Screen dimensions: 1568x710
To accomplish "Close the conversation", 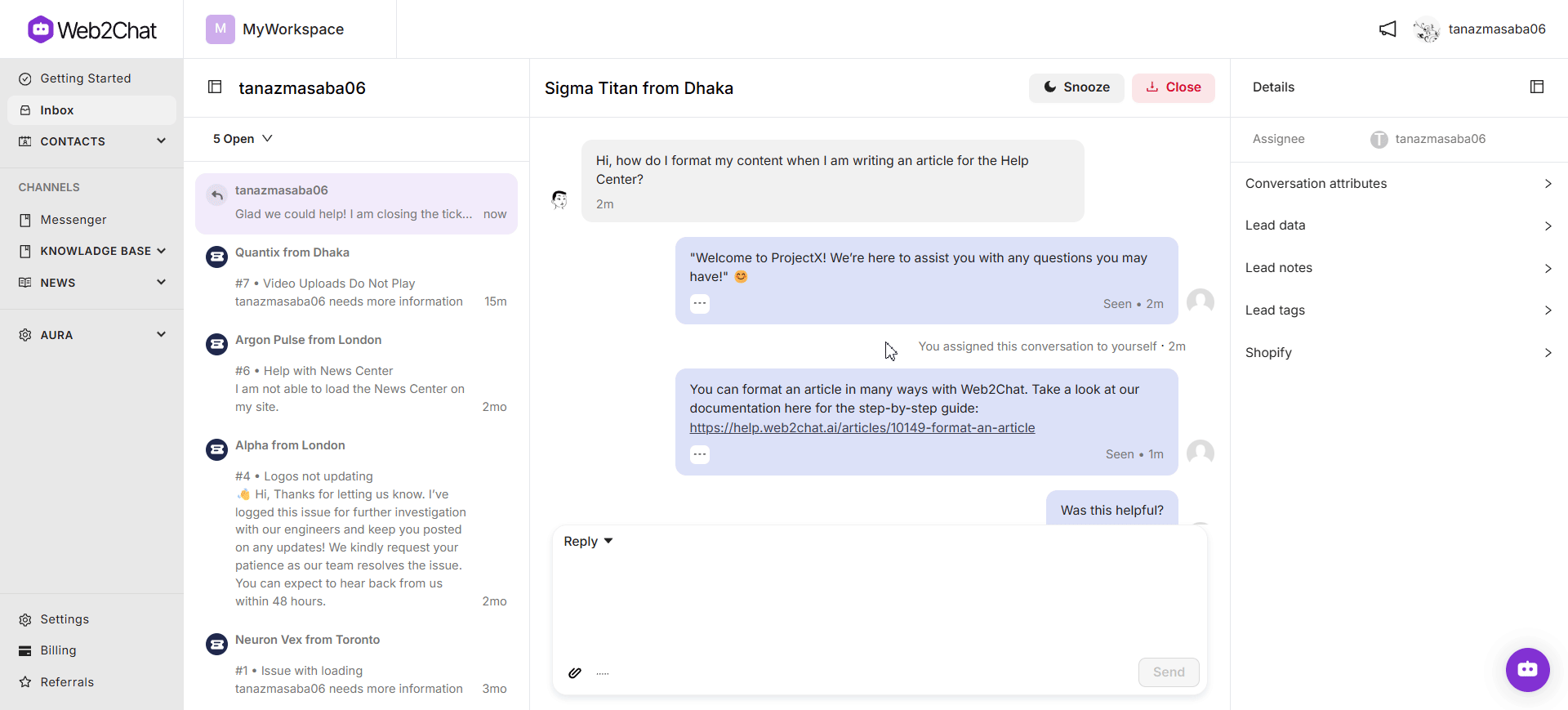I will [x=1174, y=87].
